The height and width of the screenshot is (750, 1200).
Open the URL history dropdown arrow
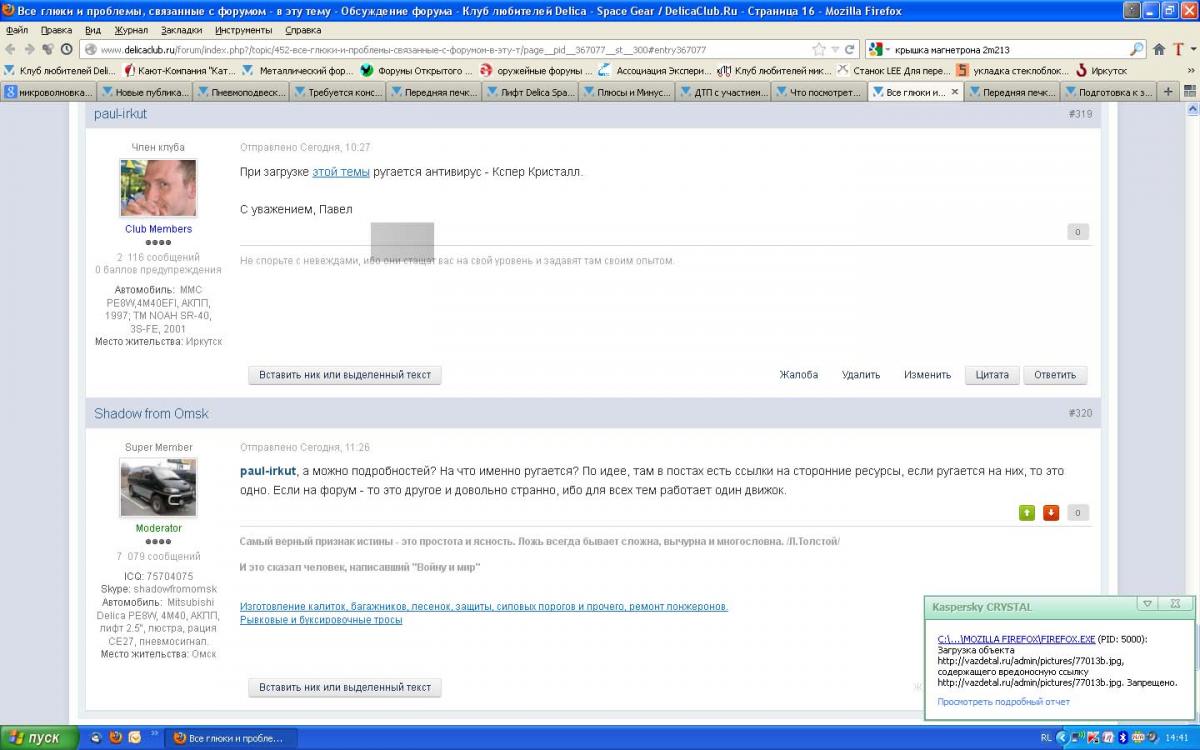(835, 49)
